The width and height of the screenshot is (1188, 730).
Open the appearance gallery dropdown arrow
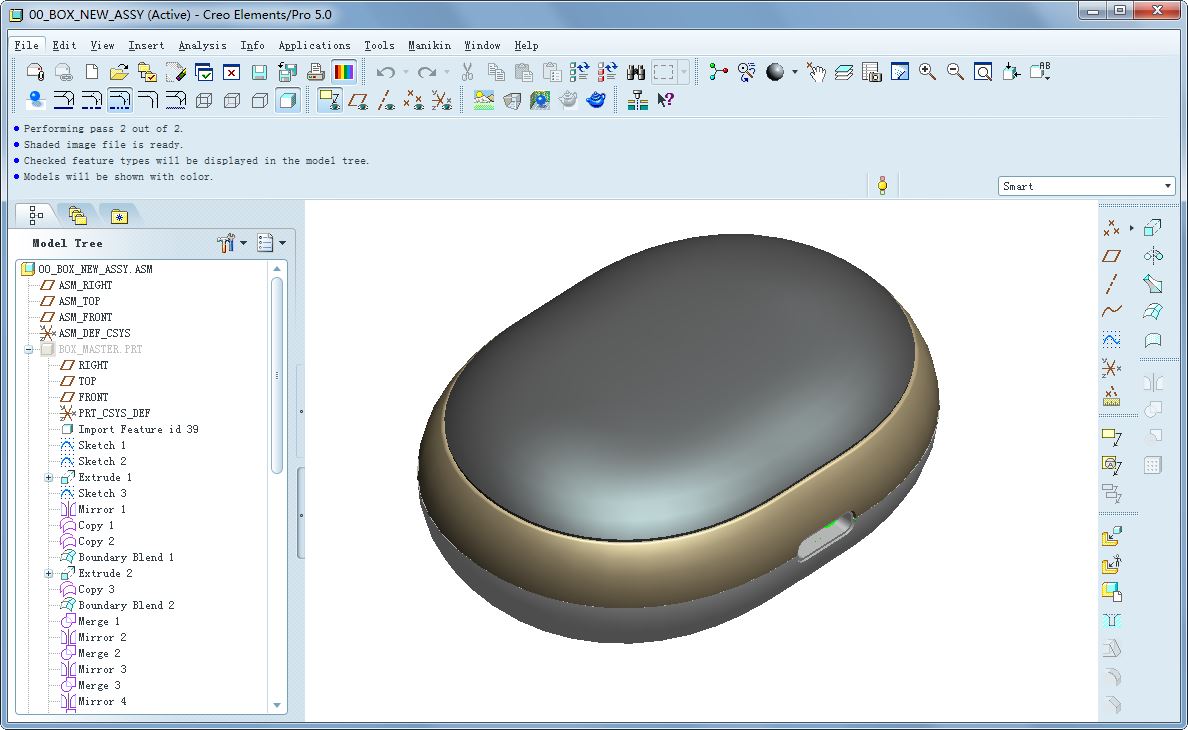coord(795,72)
